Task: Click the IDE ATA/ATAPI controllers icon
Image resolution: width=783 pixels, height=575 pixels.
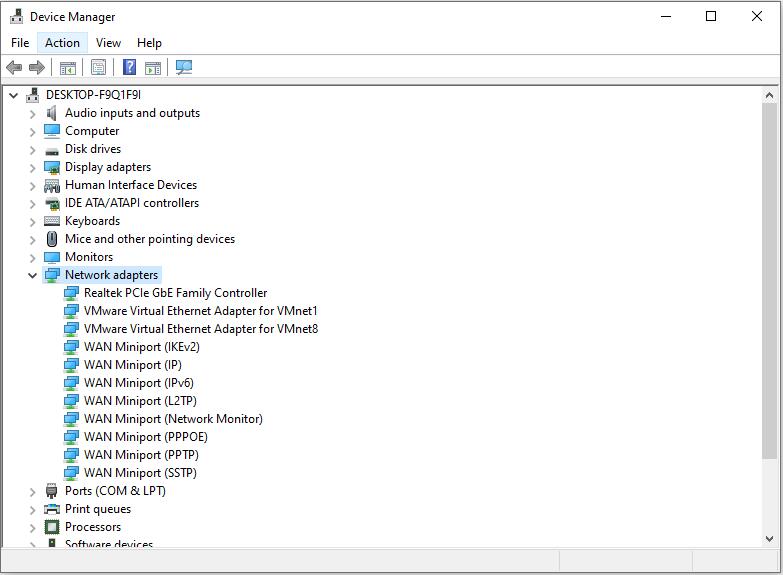Action: pos(52,203)
